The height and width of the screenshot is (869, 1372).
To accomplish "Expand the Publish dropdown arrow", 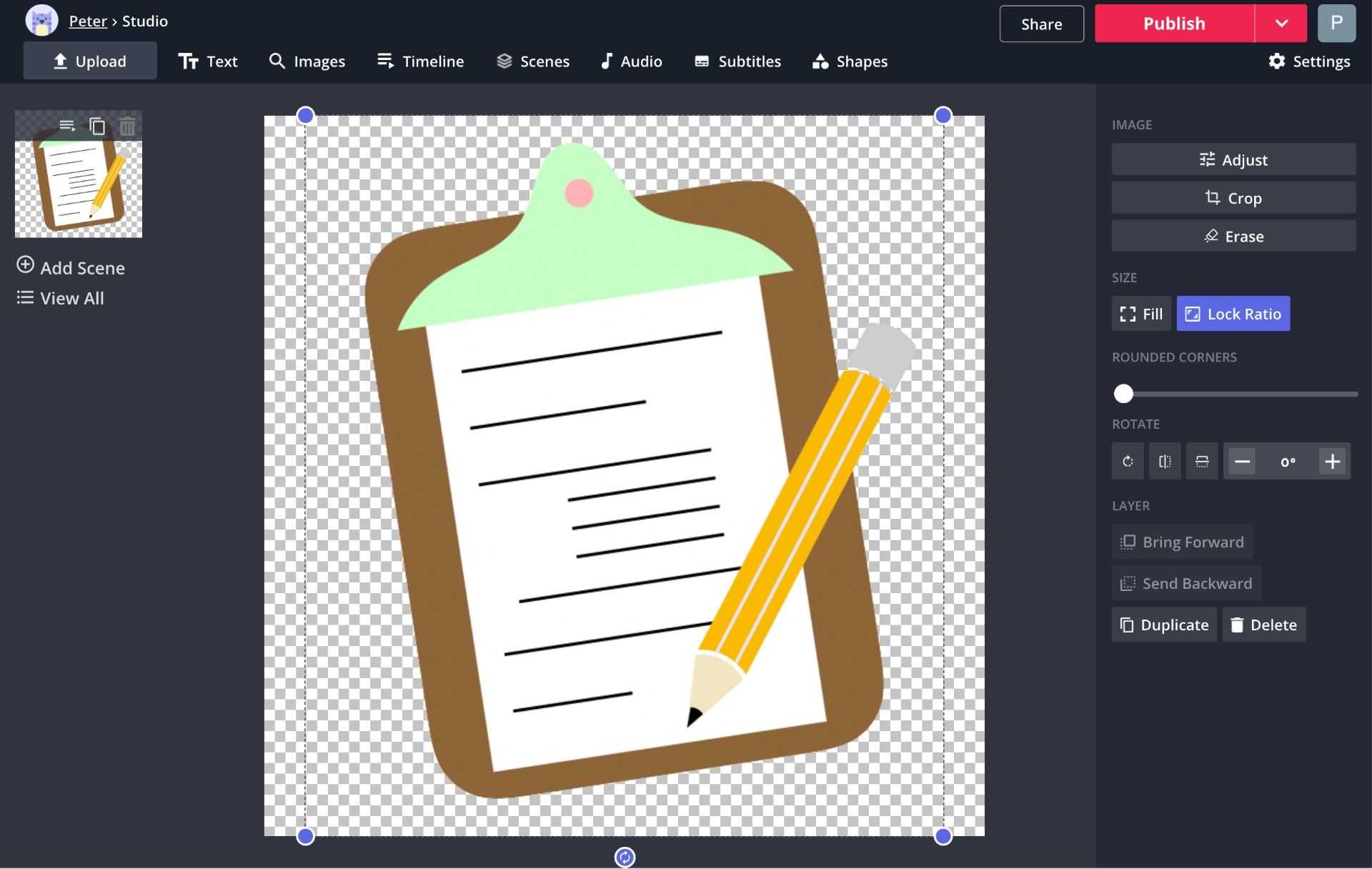I will tap(1281, 23).
